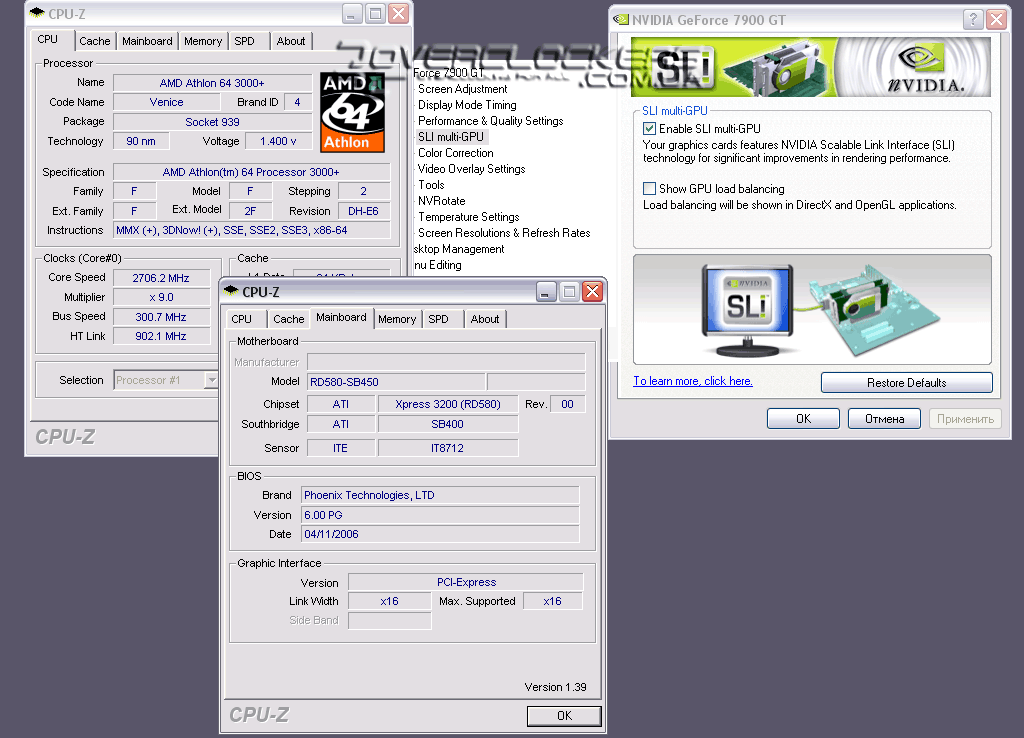The image size is (1024, 738).
Task: Open Memory tab in front CPU-Z window
Action: 397,319
